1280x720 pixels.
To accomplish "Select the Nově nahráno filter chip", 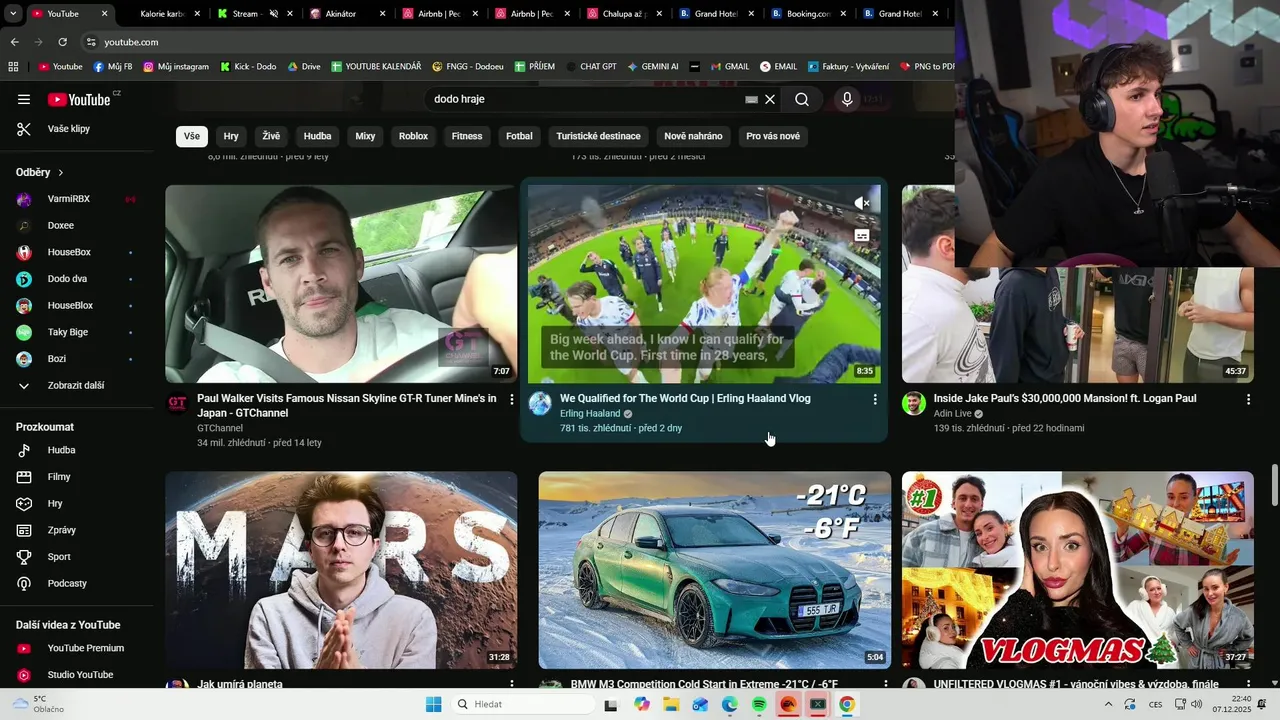I will 693,136.
